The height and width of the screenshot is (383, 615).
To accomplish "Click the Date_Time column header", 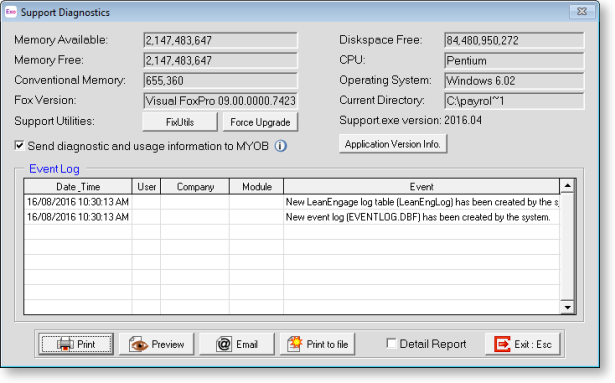I will [78, 186].
